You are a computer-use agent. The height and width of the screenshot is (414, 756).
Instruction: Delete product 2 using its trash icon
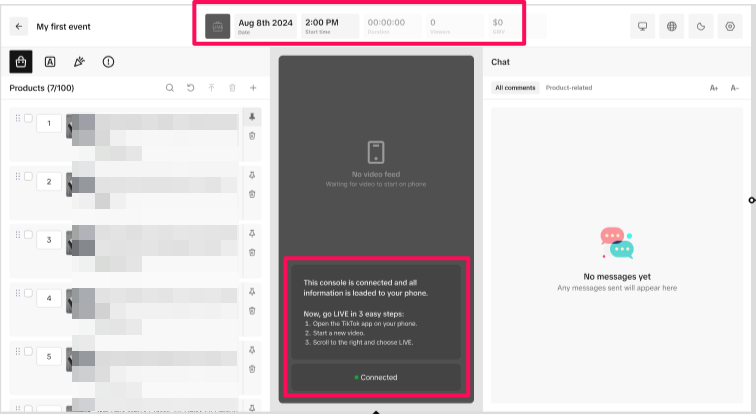[252, 194]
